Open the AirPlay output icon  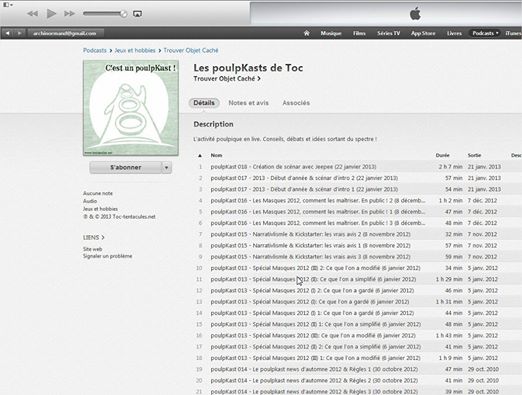(137, 14)
